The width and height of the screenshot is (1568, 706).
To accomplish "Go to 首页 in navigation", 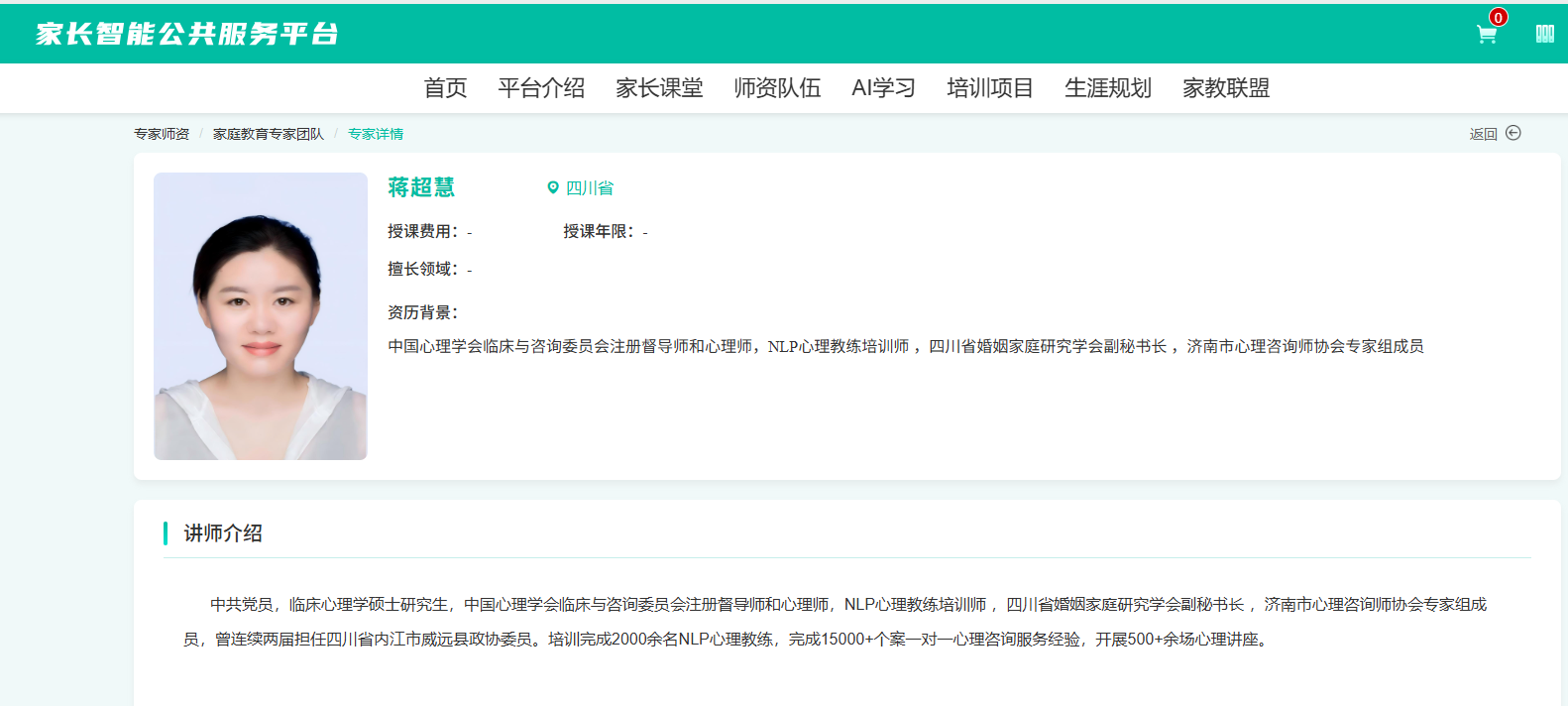I will click(445, 88).
